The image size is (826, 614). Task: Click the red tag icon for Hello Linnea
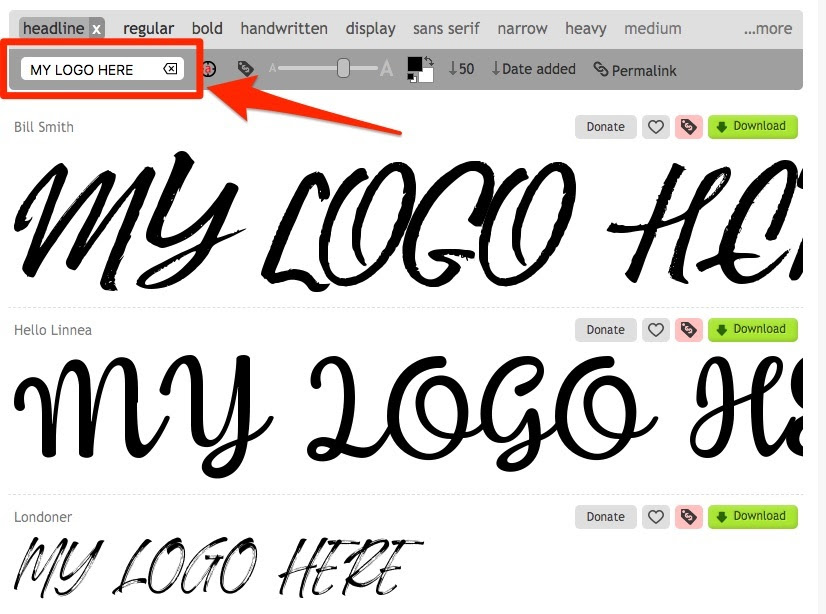687,330
